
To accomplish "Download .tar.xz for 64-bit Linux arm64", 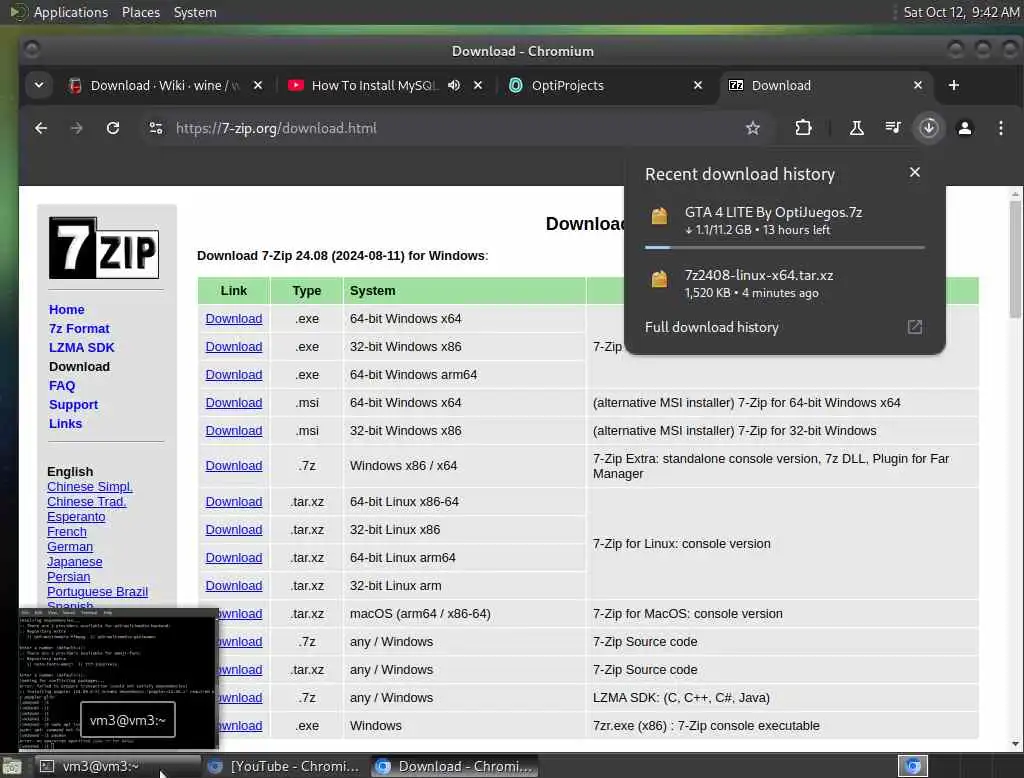I will click(234, 558).
